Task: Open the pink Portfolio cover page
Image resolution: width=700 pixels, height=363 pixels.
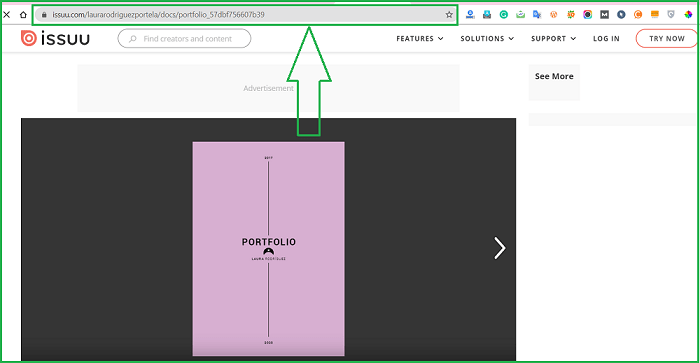Action: click(x=268, y=249)
